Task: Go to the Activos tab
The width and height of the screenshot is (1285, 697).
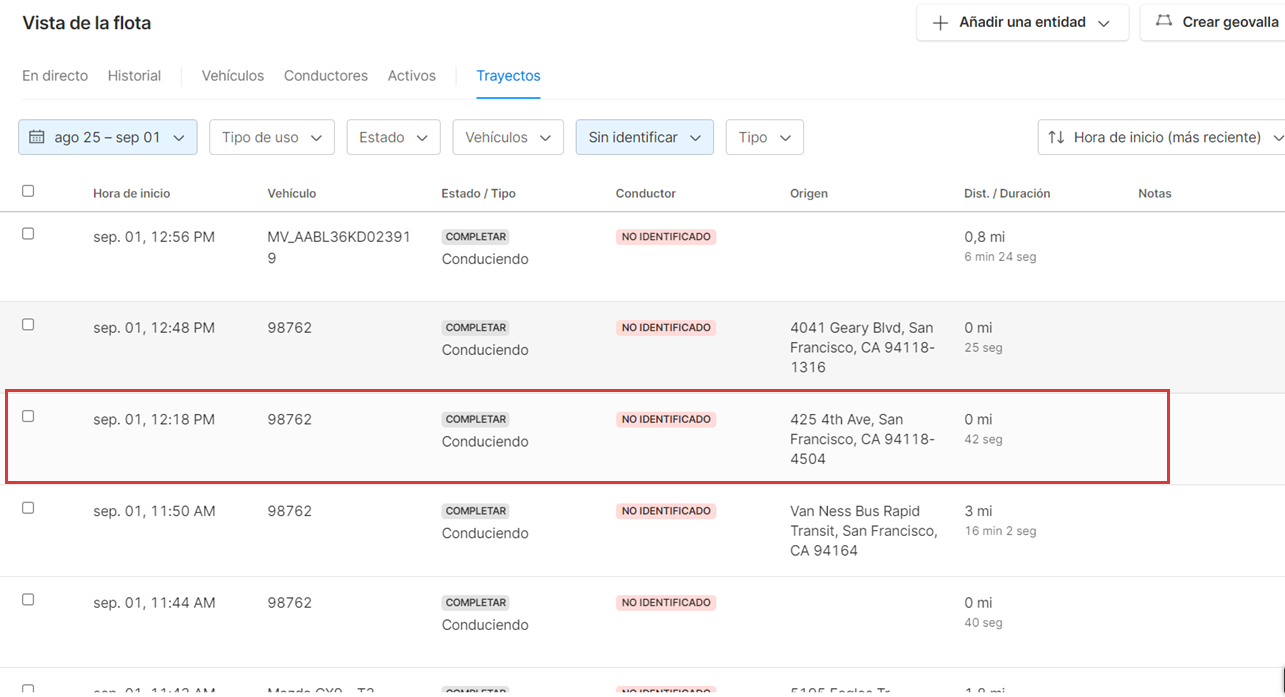Action: 412,76
